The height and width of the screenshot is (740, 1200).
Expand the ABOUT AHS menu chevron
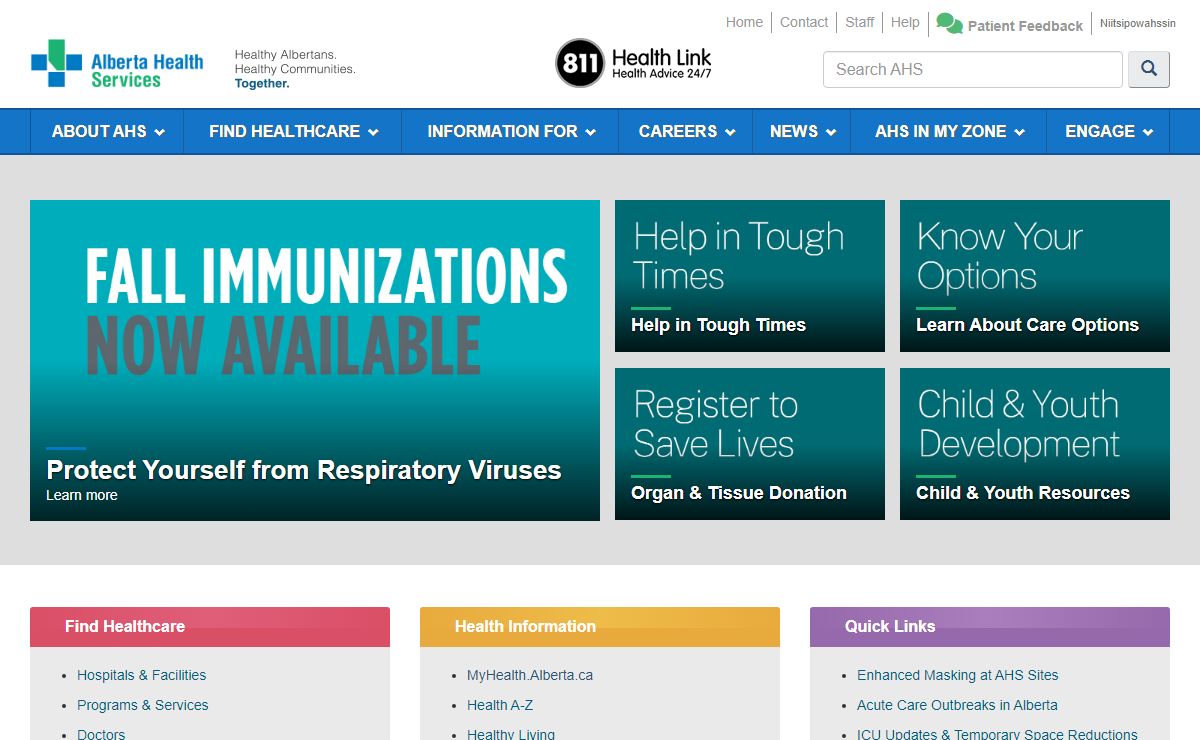coord(160,132)
